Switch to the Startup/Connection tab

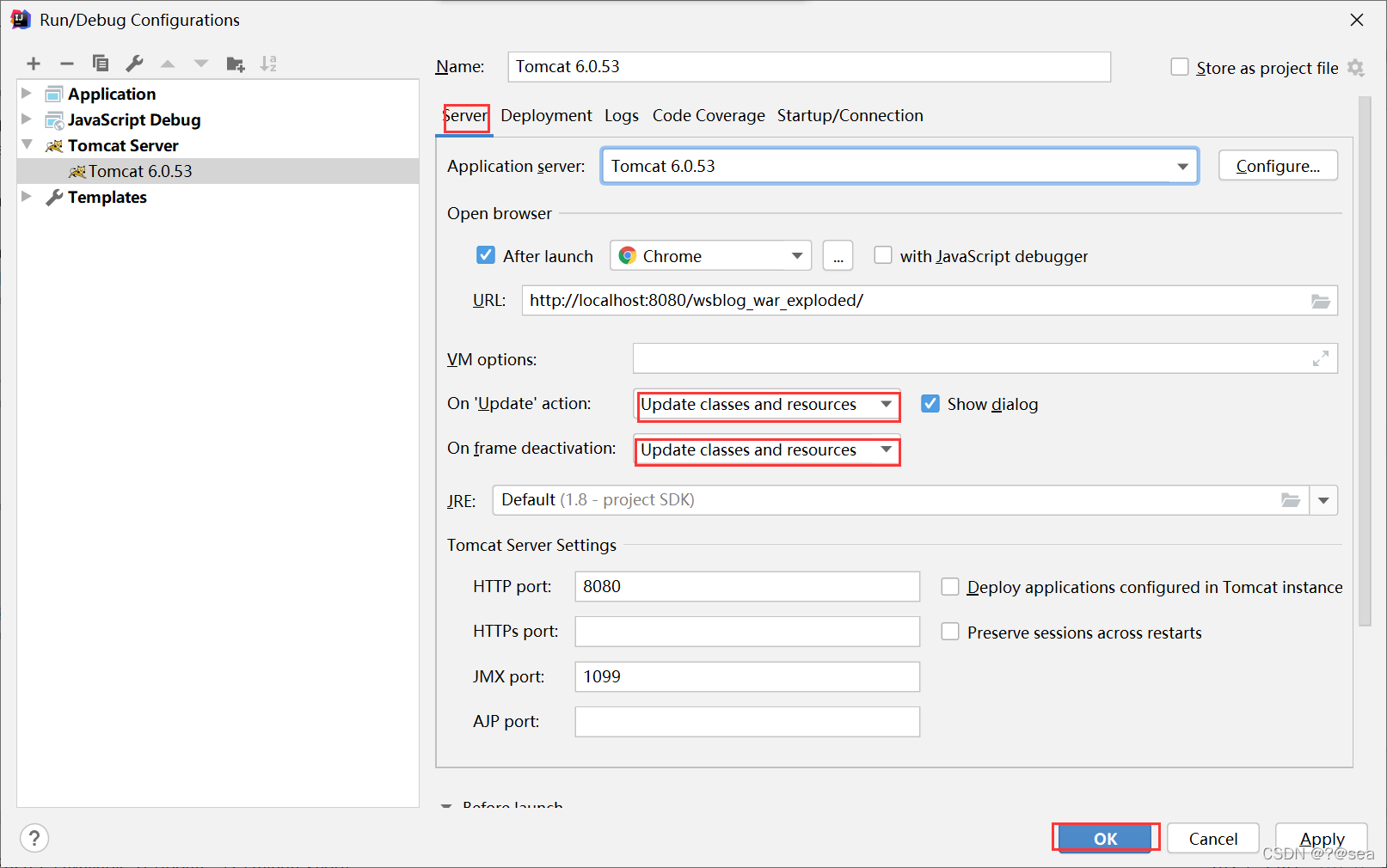click(x=850, y=116)
